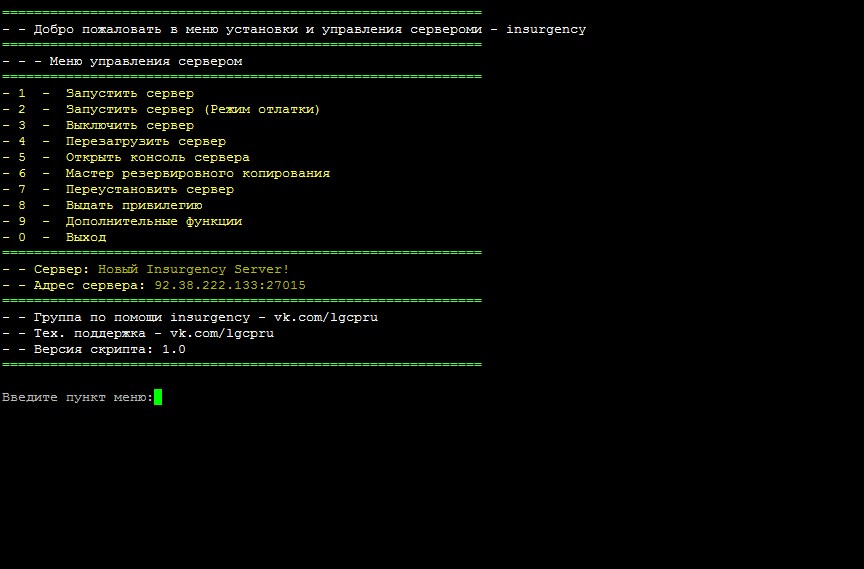This screenshot has width=864, height=569.
Task: Select 'Запустить сервер (Режим отлатки)' option
Action: pos(192,109)
